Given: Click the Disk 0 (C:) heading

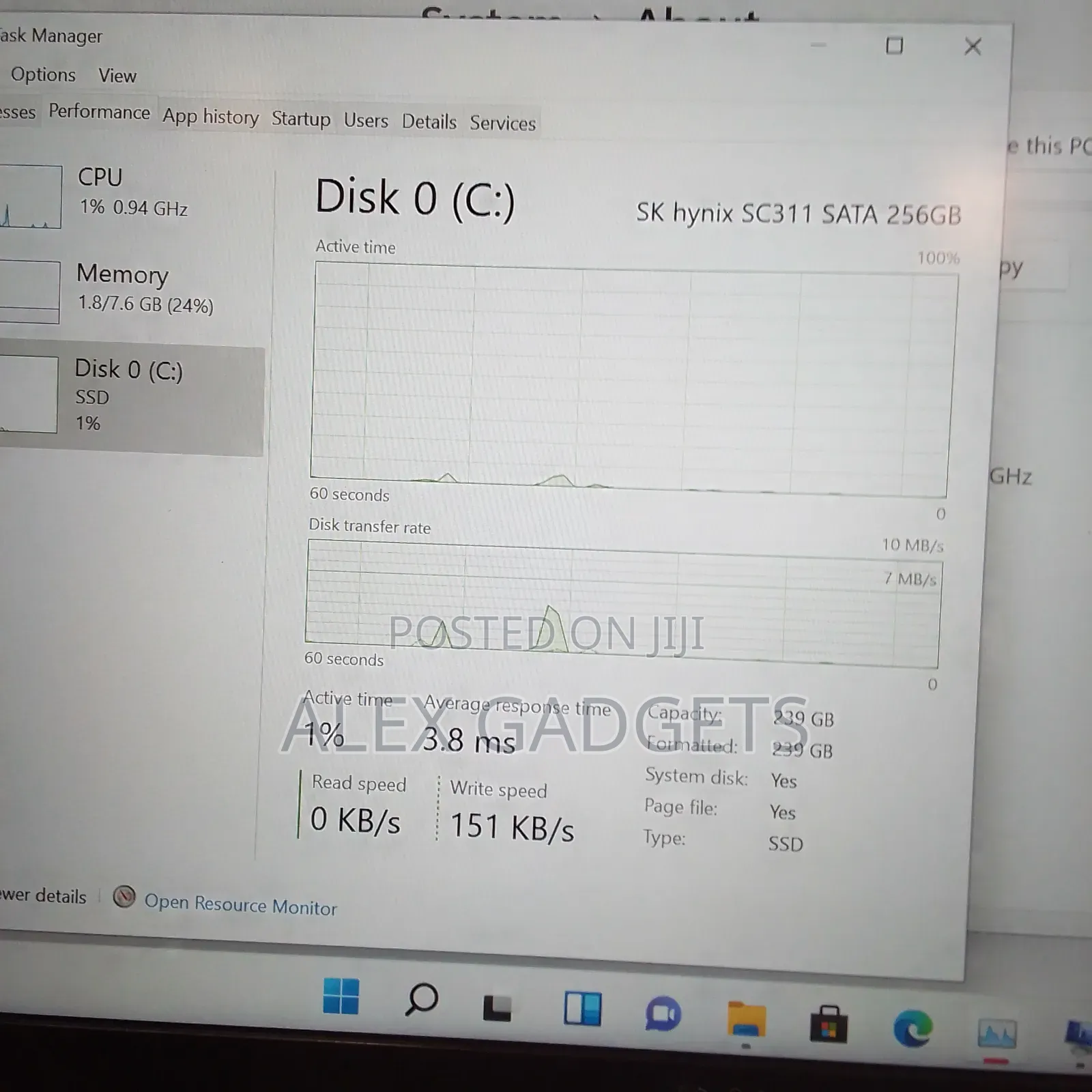Looking at the screenshot, I should click(x=415, y=199).
